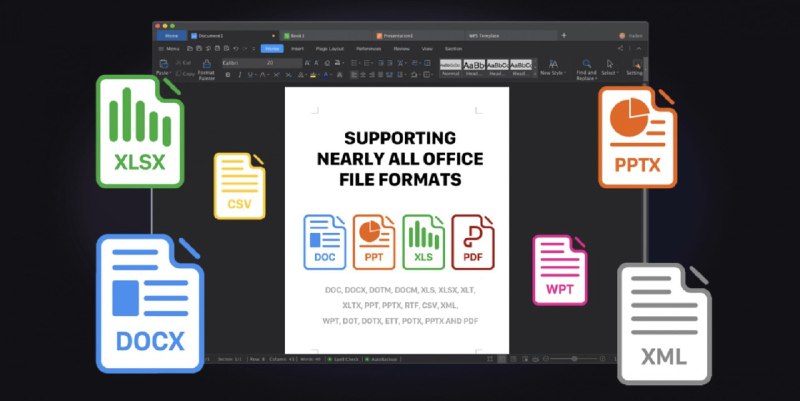
Task: Switch to the Book1 spreadsheet tab
Action: click(327, 36)
